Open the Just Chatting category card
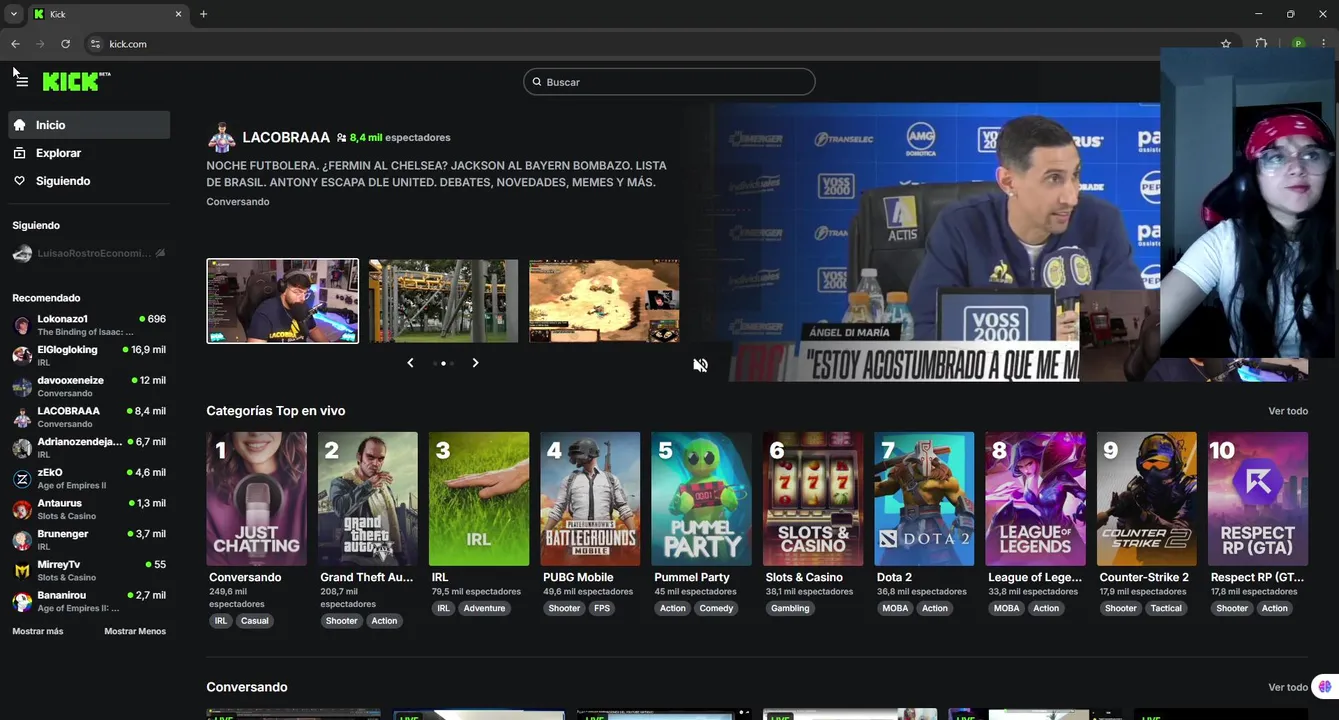 coord(257,499)
